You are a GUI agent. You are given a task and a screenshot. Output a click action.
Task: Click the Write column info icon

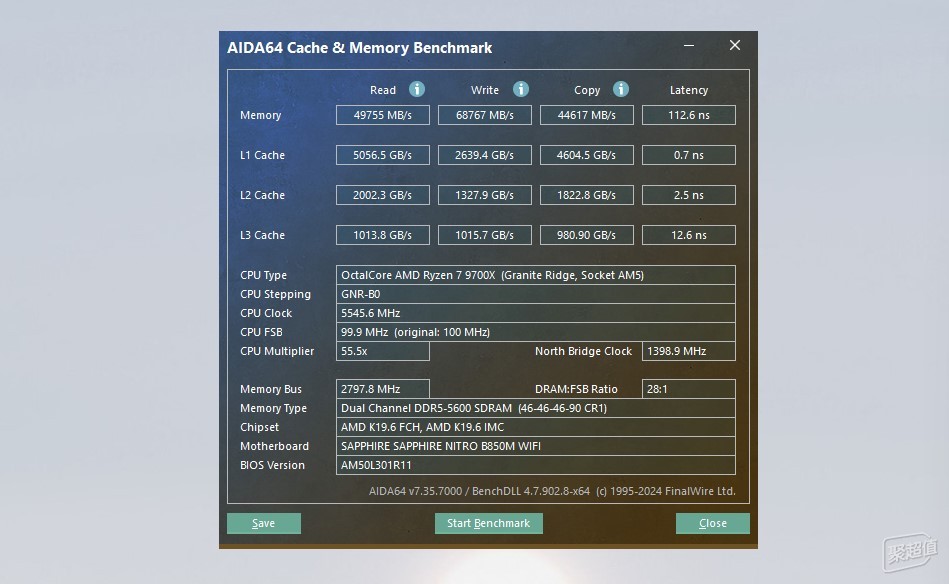pyautogui.click(x=520, y=89)
